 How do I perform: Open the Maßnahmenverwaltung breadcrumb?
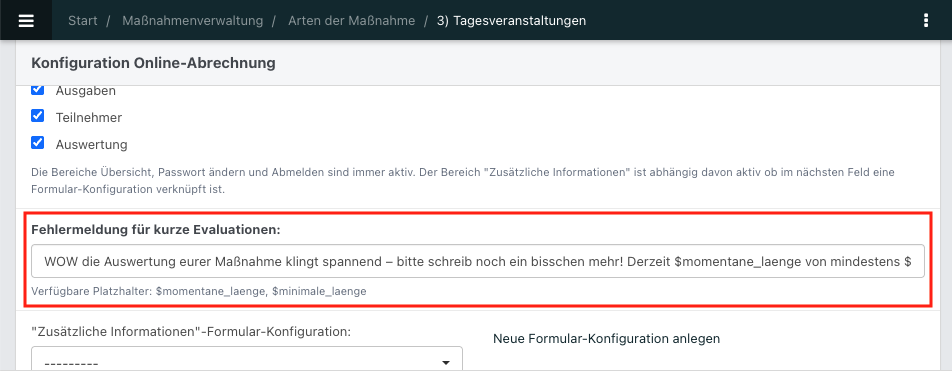192,21
